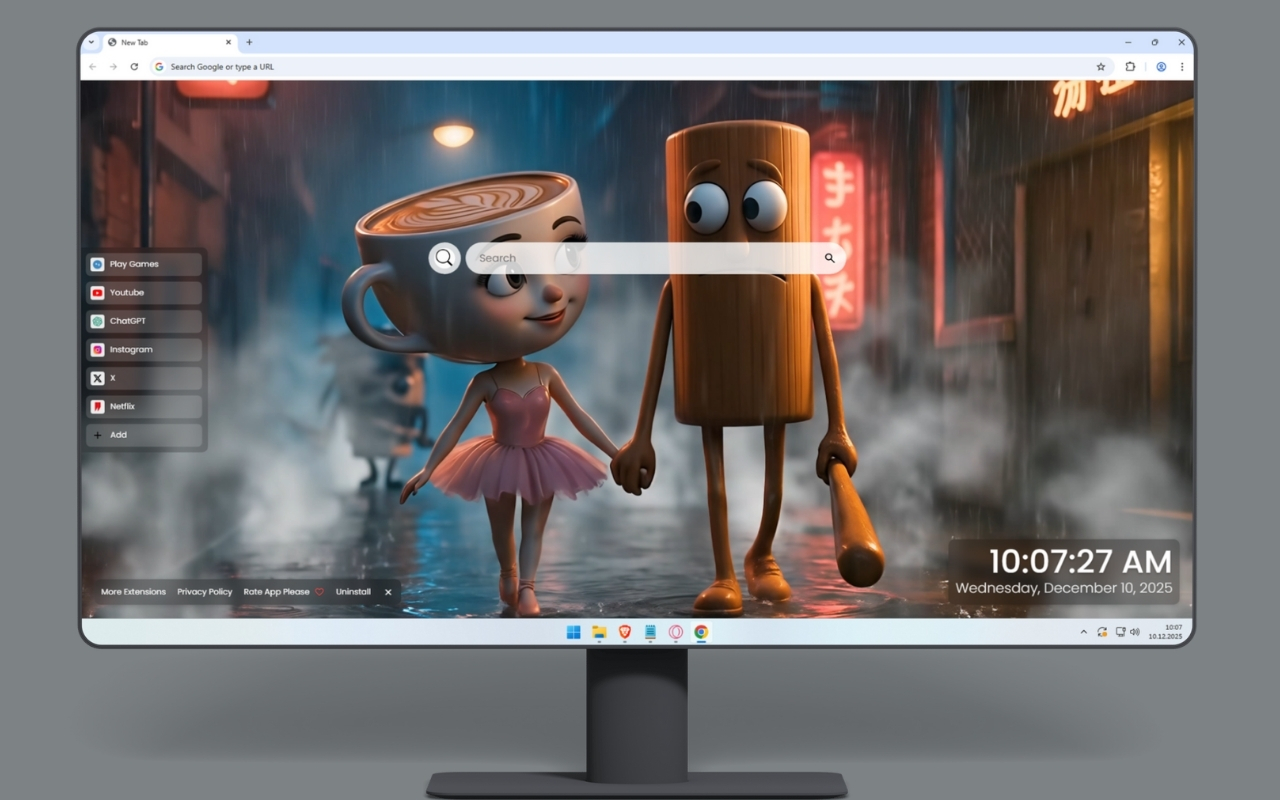The height and width of the screenshot is (800, 1280).
Task: Launch the ChatGPT shortcut
Action: click(145, 322)
